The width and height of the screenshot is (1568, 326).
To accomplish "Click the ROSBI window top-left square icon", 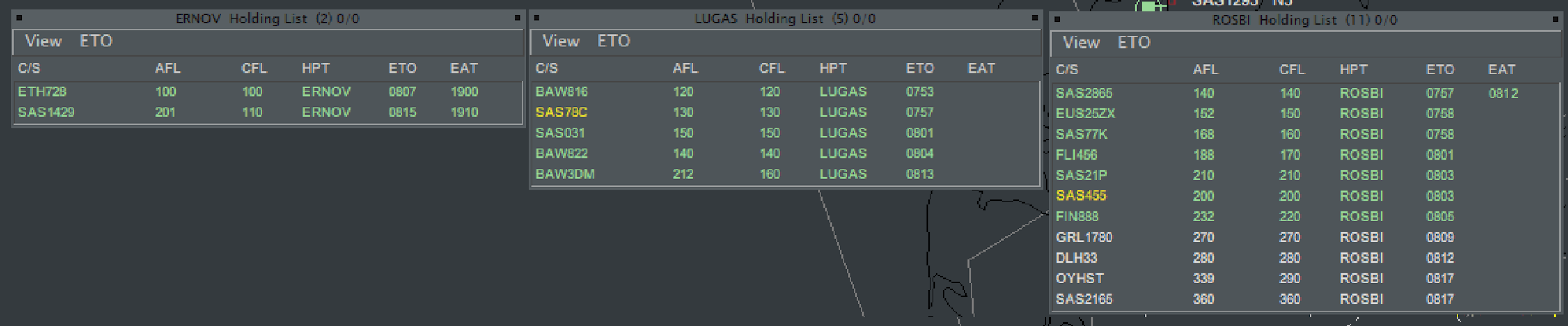I will 1057,19.
